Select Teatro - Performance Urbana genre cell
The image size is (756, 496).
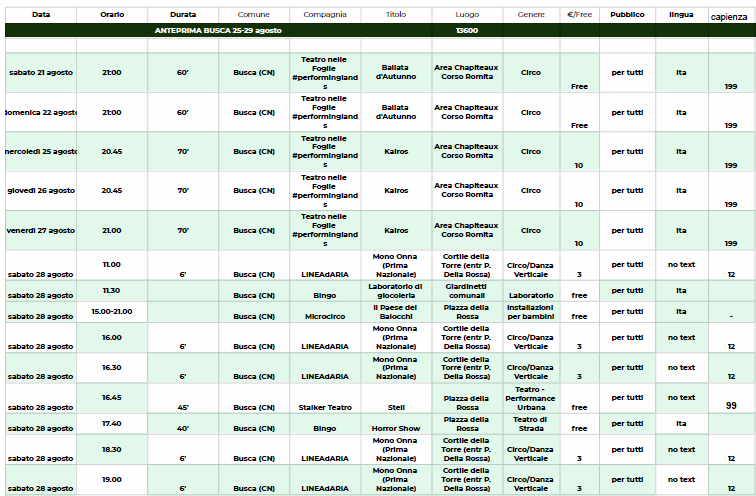531,398
